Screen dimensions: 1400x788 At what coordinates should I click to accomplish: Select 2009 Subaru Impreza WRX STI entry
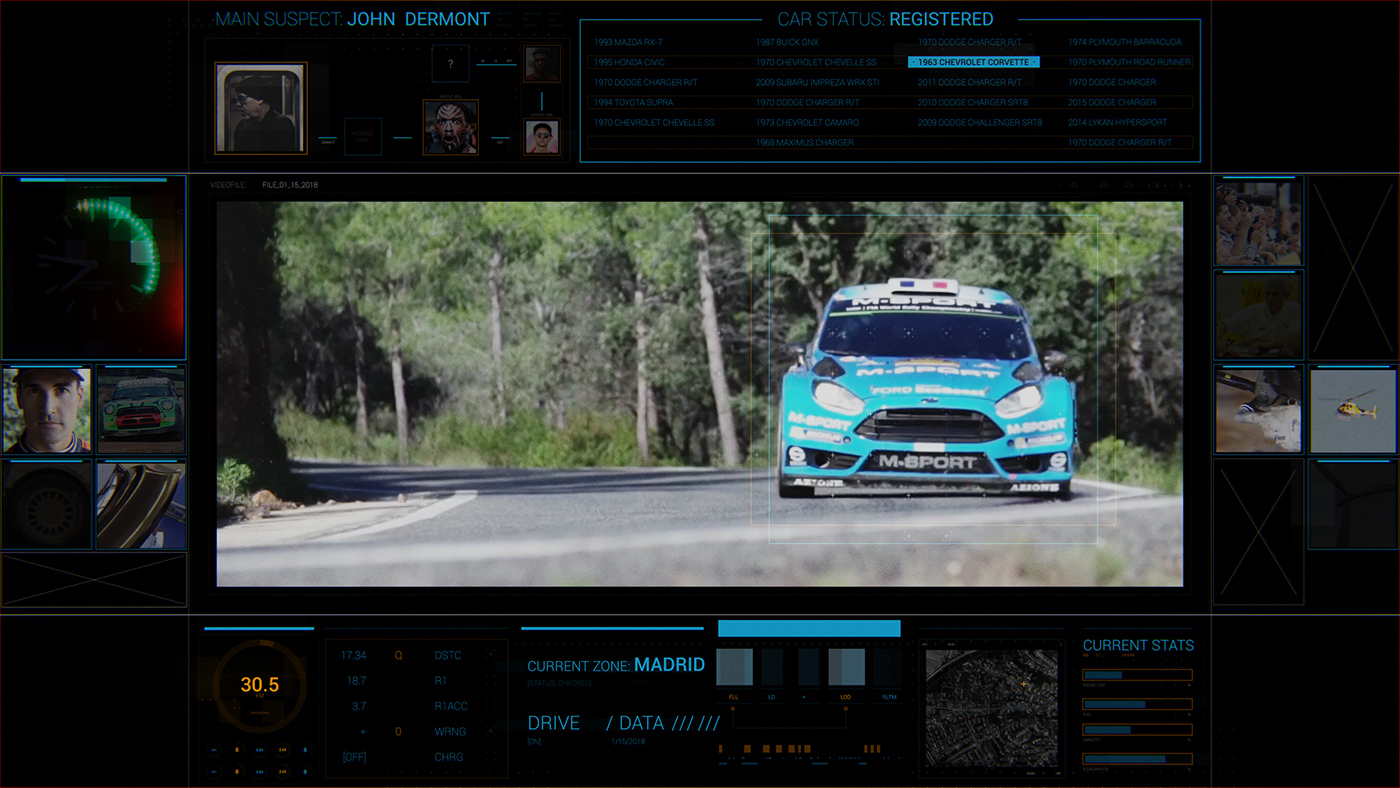pos(817,82)
